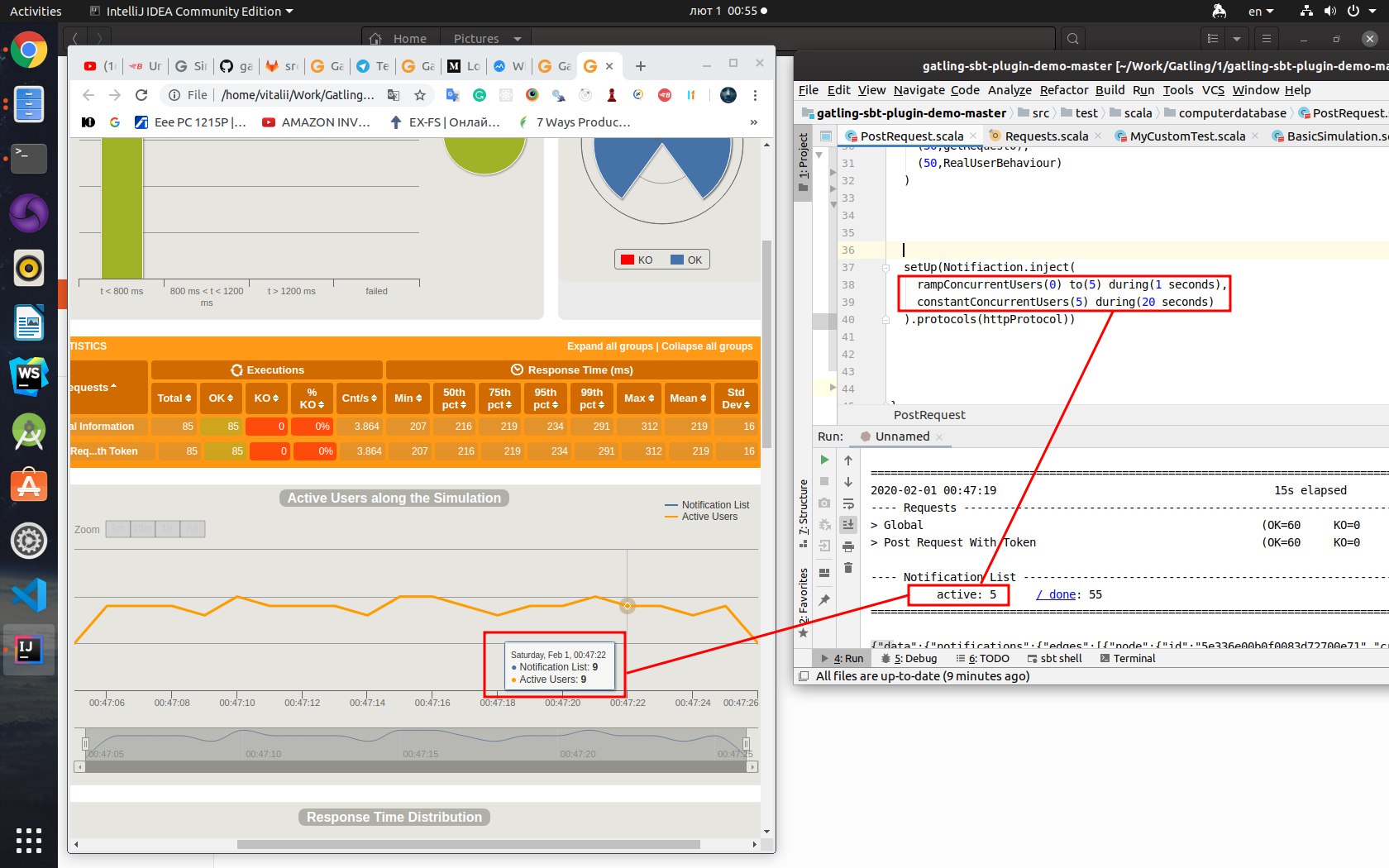Bookmark this page with star icon
This screenshot has height=868, width=1389.
[x=420, y=95]
